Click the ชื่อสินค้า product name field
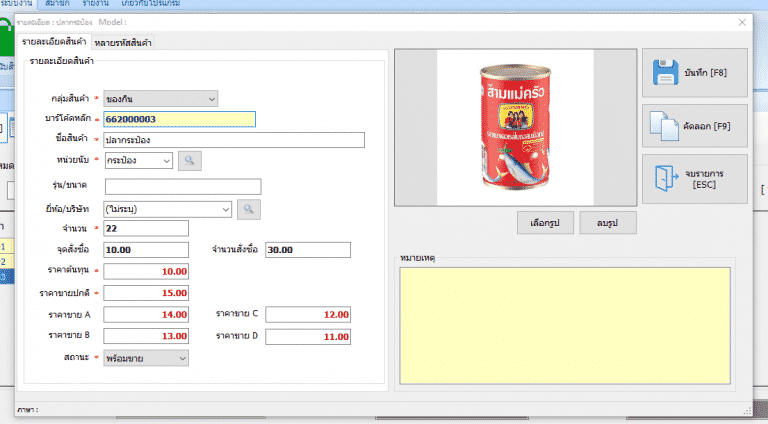Screen dimensions: 768x424 coord(233,140)
